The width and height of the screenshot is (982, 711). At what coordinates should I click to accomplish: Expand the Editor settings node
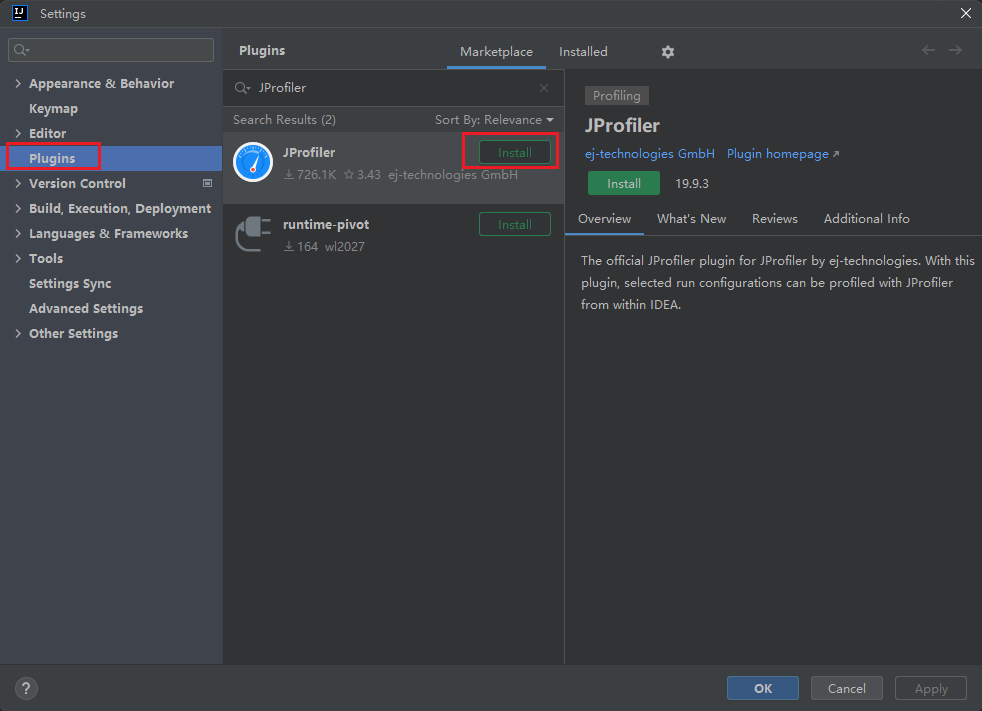(18, 133)
